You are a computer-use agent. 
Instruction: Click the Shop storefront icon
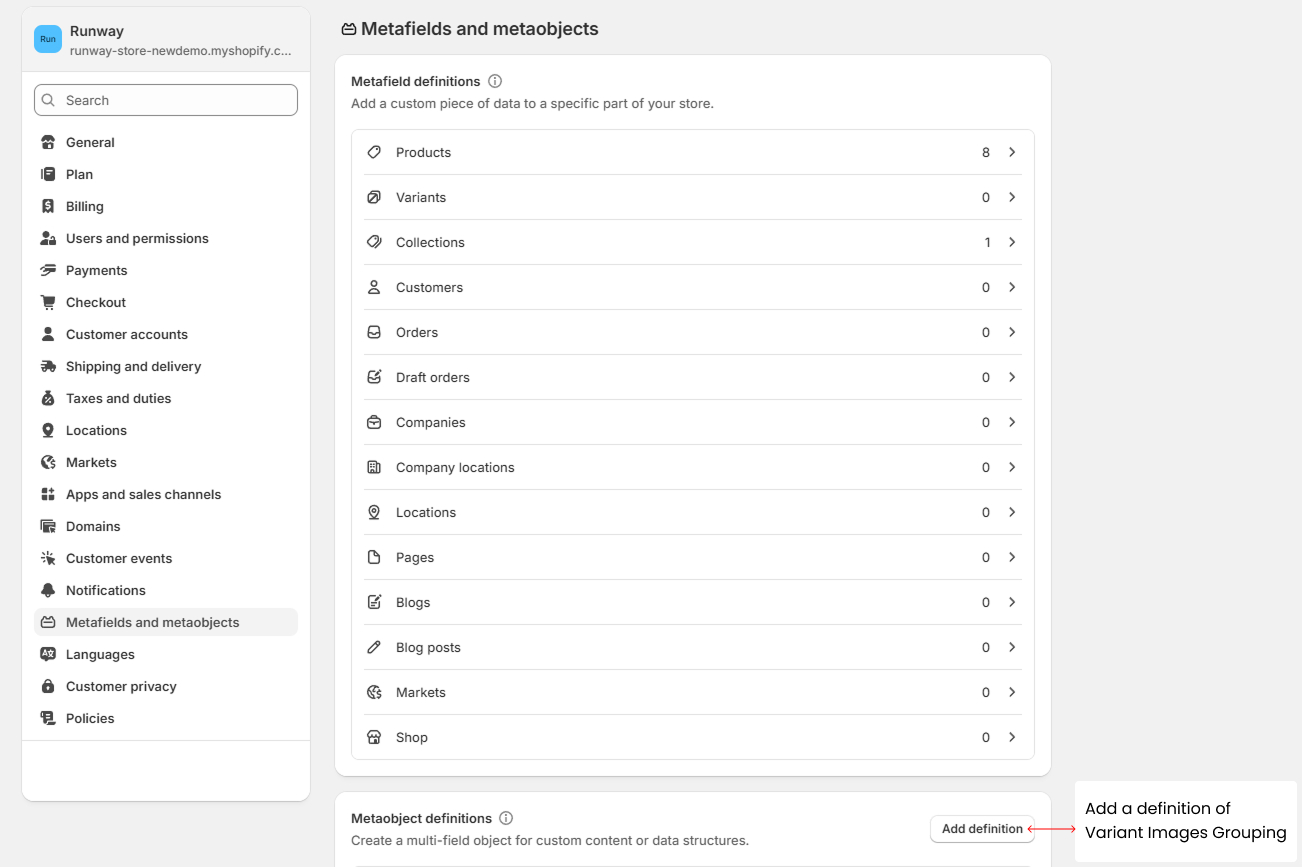[x=374, y=737]
